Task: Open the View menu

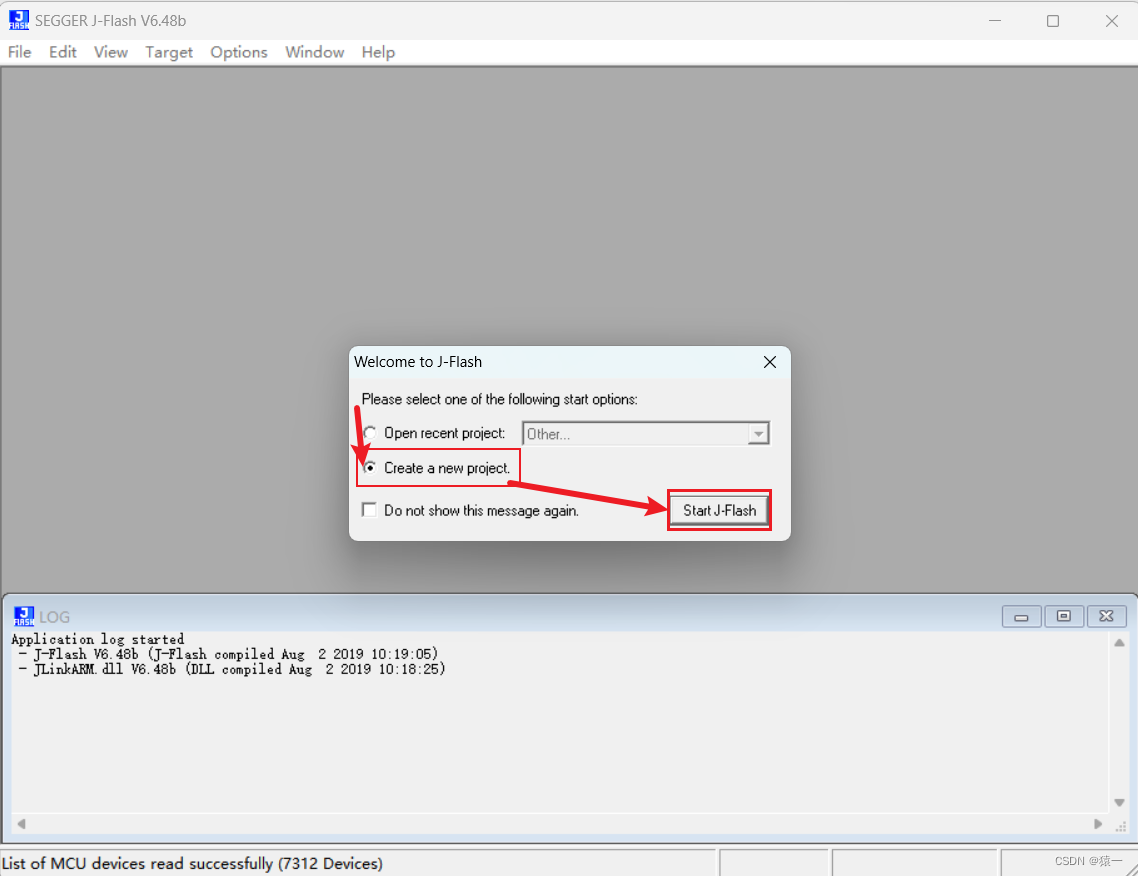Action: [110, 52]
